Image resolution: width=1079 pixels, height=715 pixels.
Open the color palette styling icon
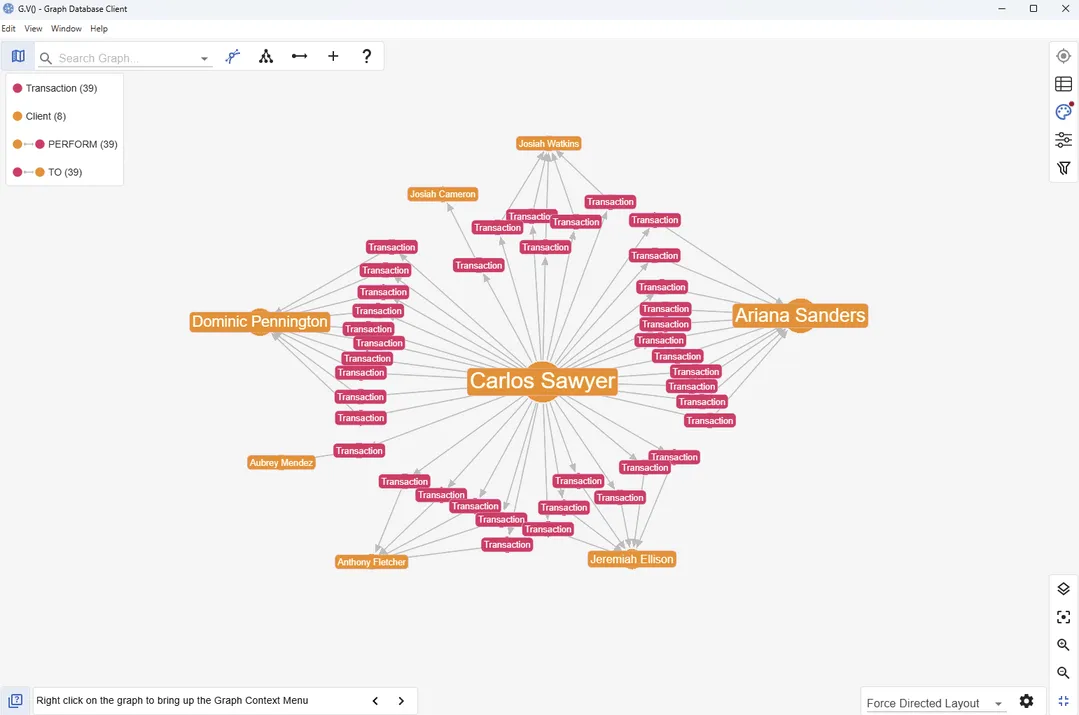[1063, 111]
